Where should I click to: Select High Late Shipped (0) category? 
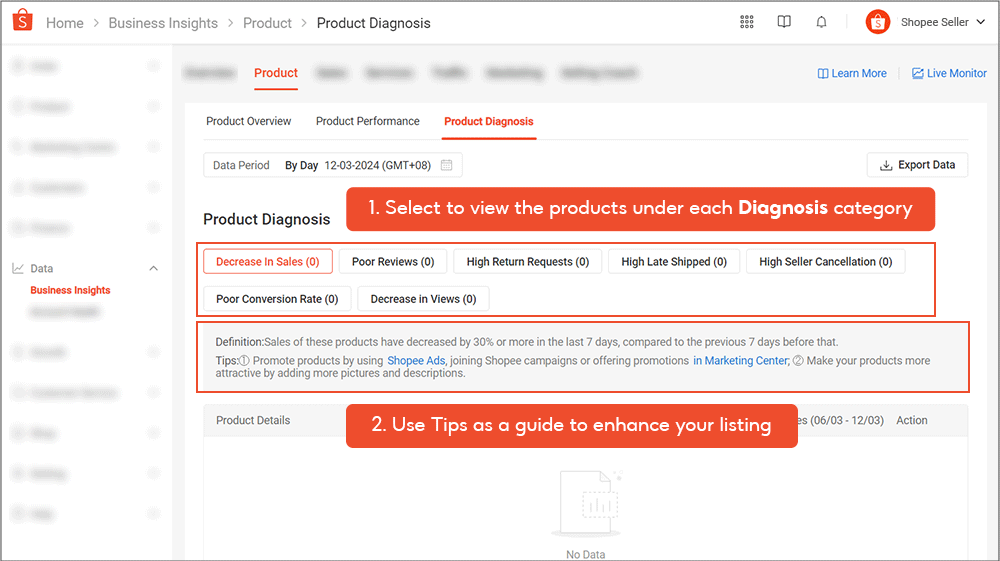(x=674, y=261)
